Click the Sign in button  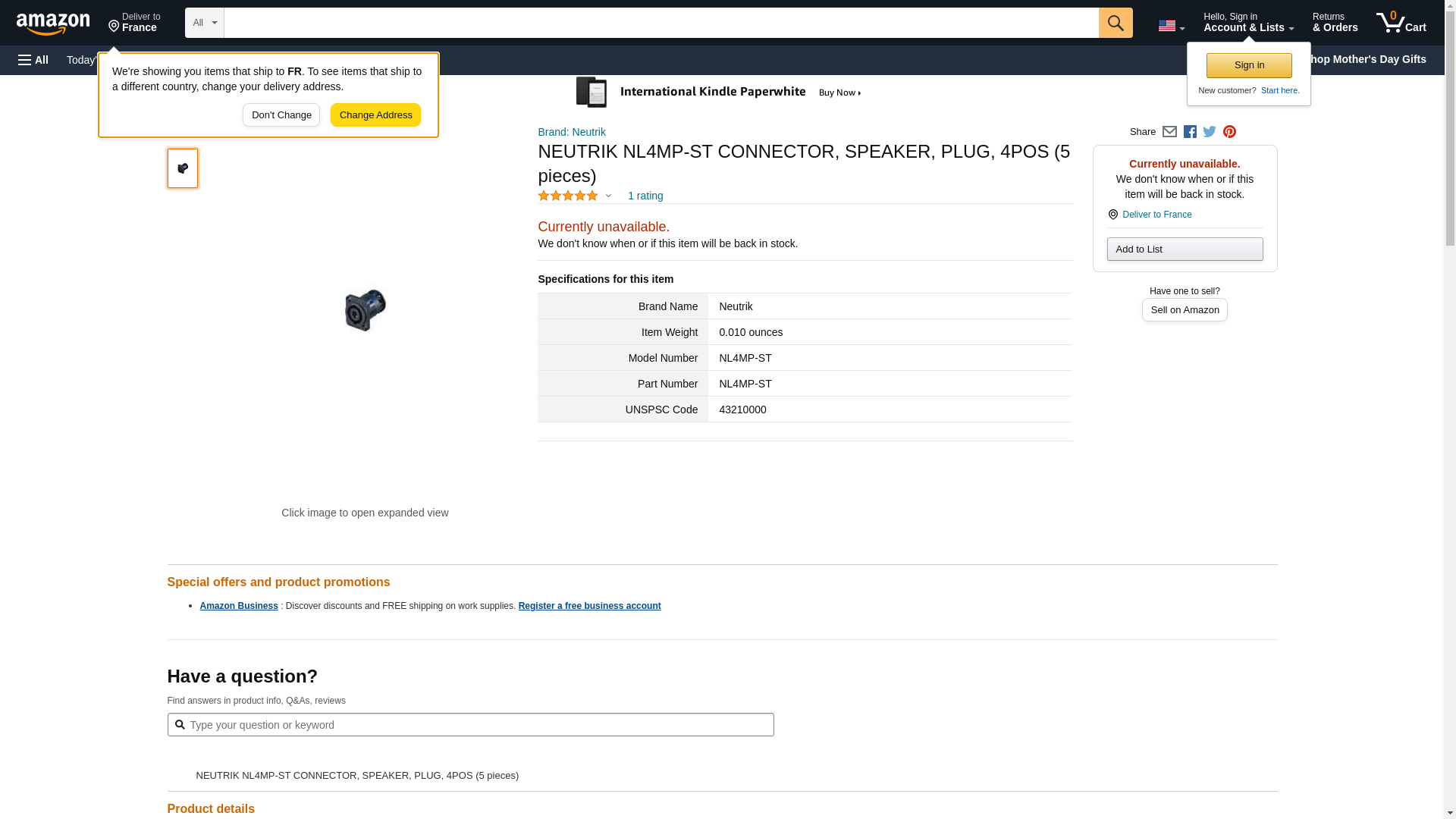(x=1249, y=66)
